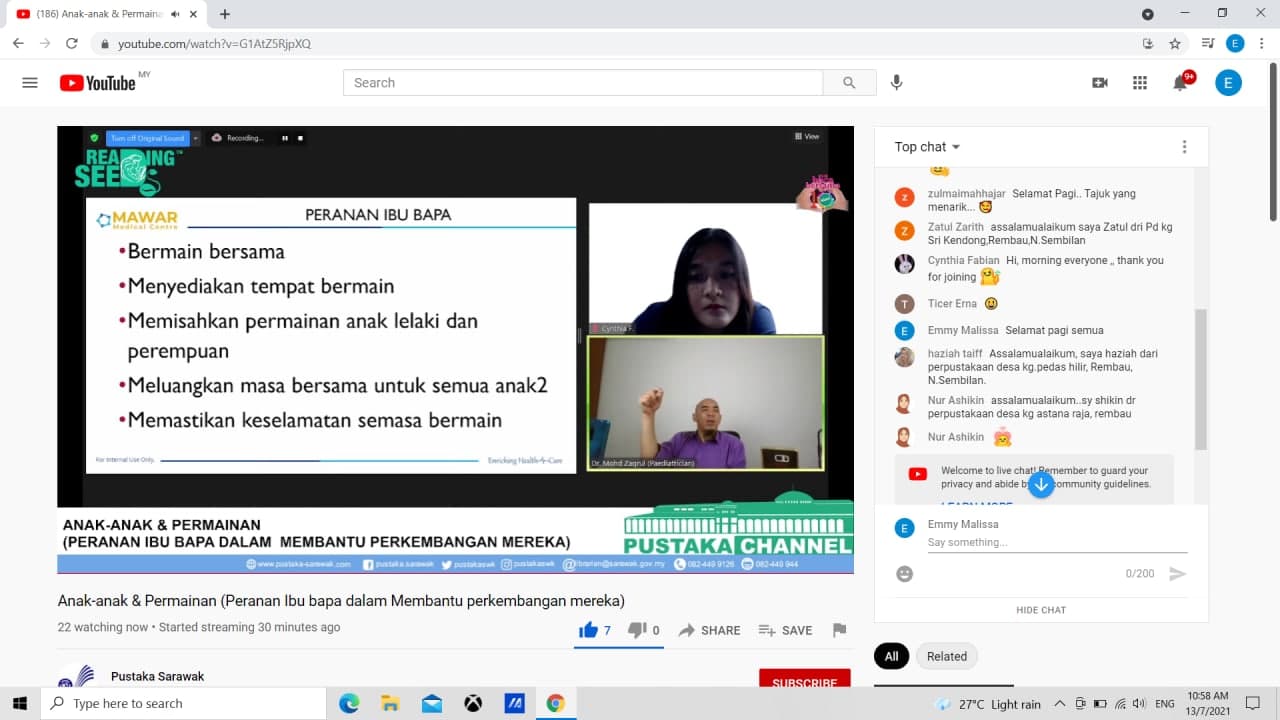Open the Pustaka Sarawak channel name link
The width and height of the screenshot is (1280, 720).
pyautogui.click(x=158, y=676)
